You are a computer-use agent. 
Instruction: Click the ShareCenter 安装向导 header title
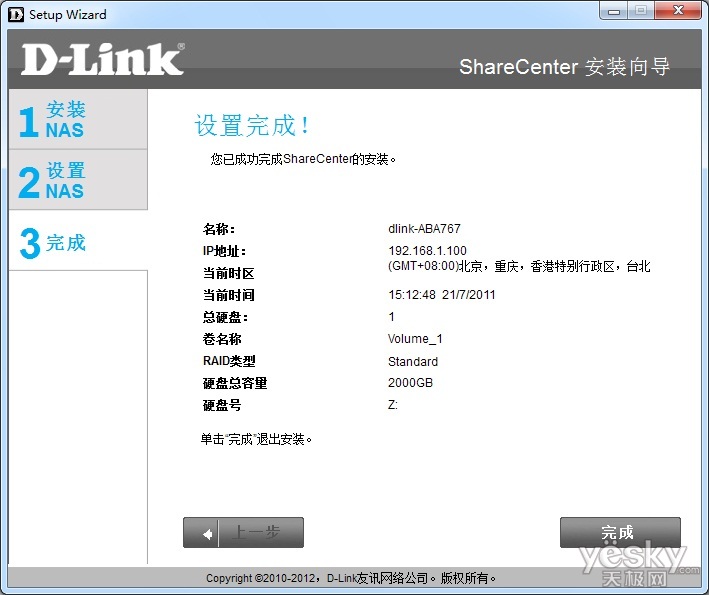[x=564, y=67]
